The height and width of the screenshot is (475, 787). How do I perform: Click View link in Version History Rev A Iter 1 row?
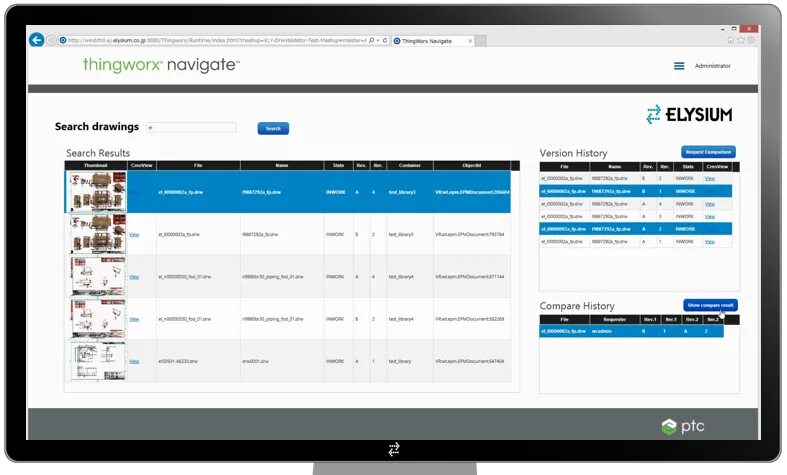tap(710, 242)
